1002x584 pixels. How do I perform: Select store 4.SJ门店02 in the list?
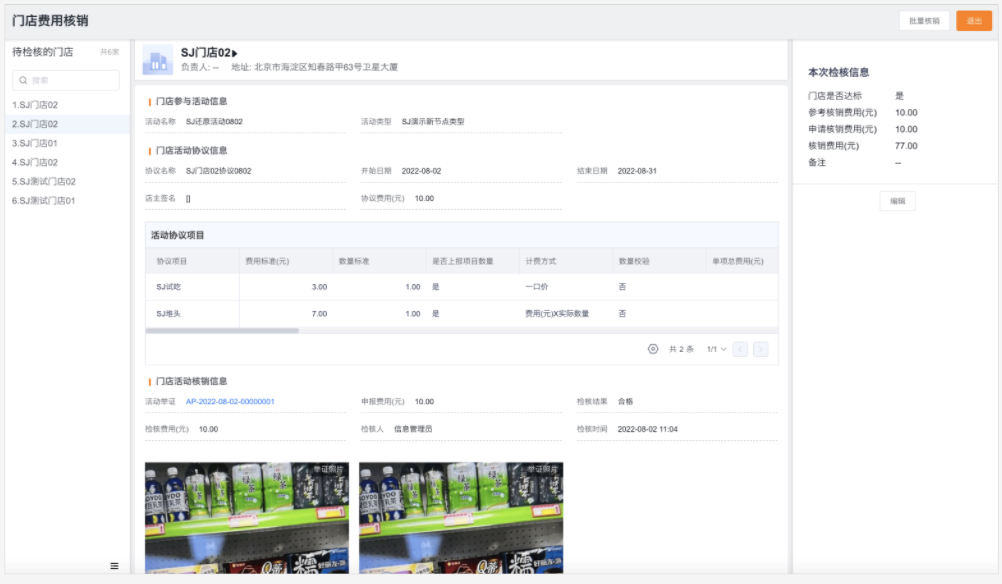click(x=67, y=162)
